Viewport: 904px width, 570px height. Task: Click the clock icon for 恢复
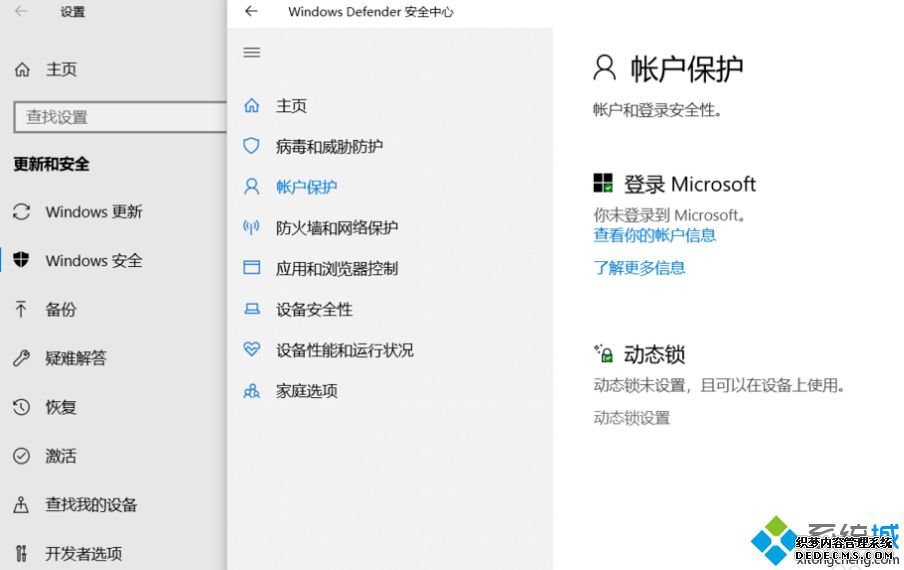(x=21, y=407)
